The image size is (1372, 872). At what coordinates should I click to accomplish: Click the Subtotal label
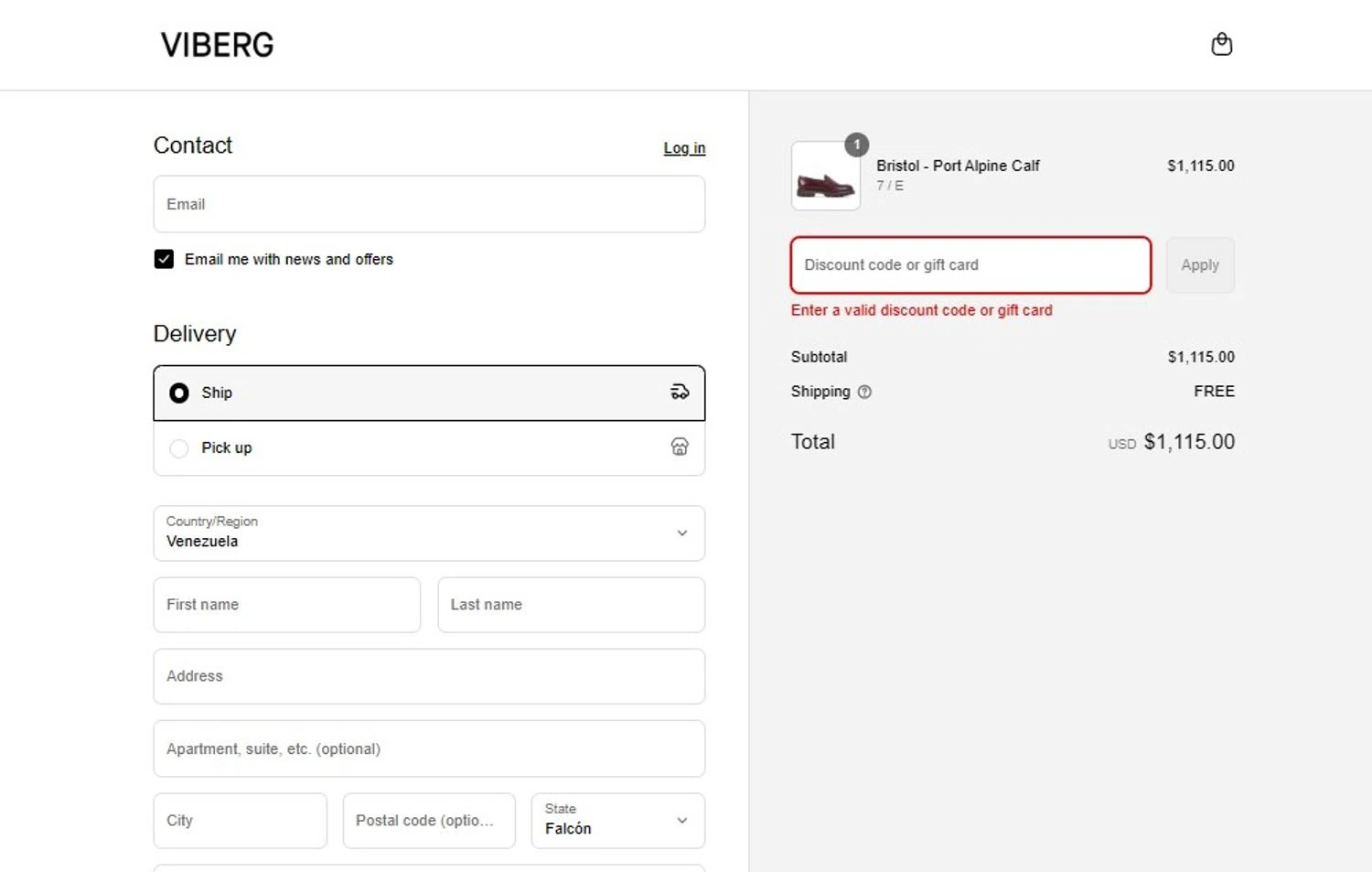click(819, 357)
